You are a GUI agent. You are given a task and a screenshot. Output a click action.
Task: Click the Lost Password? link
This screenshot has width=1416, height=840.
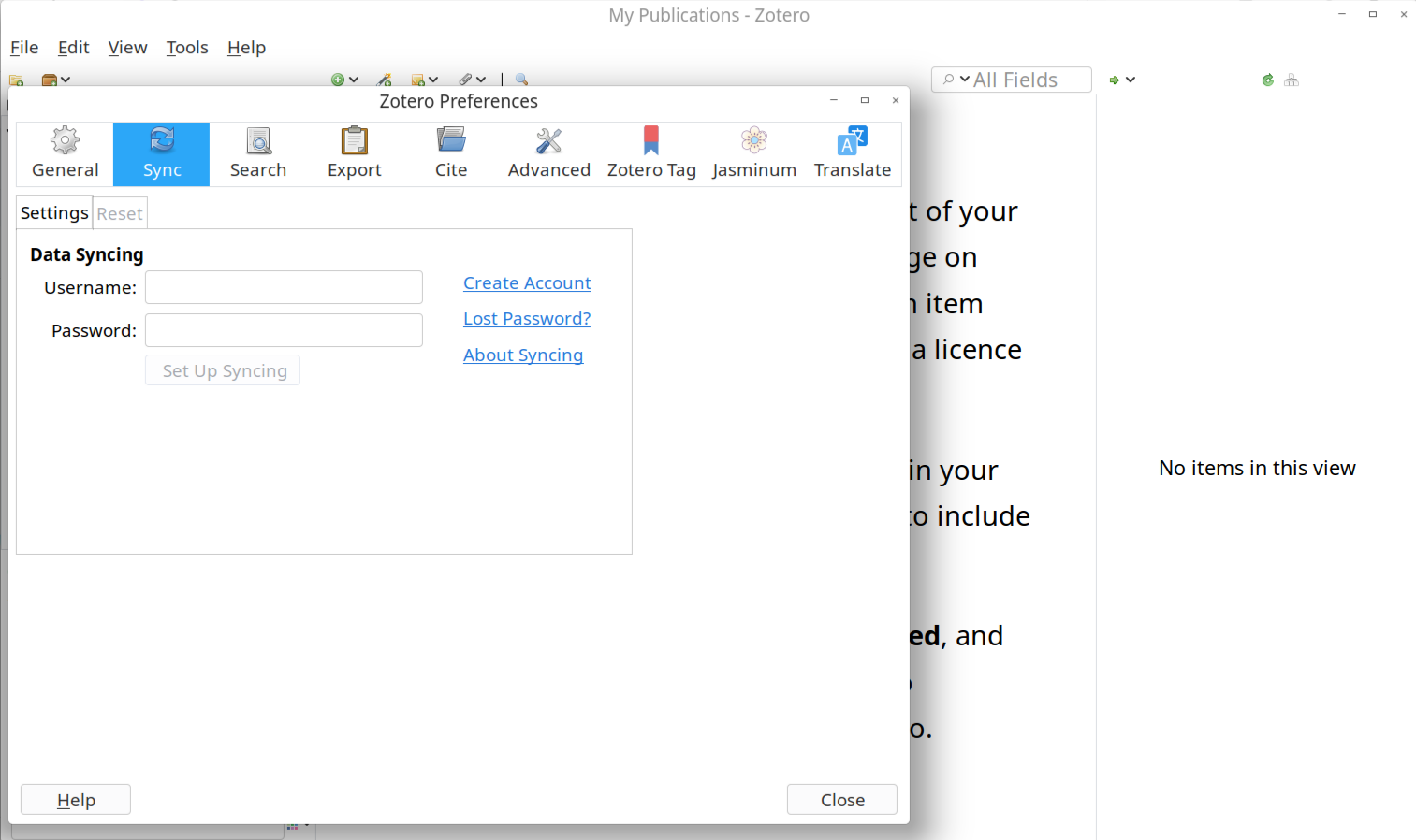coord(527,319)
